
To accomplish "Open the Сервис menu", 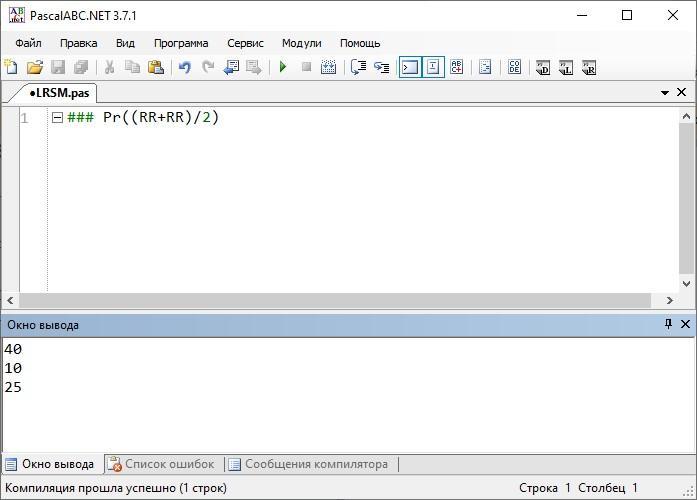I will coord(245,43).
